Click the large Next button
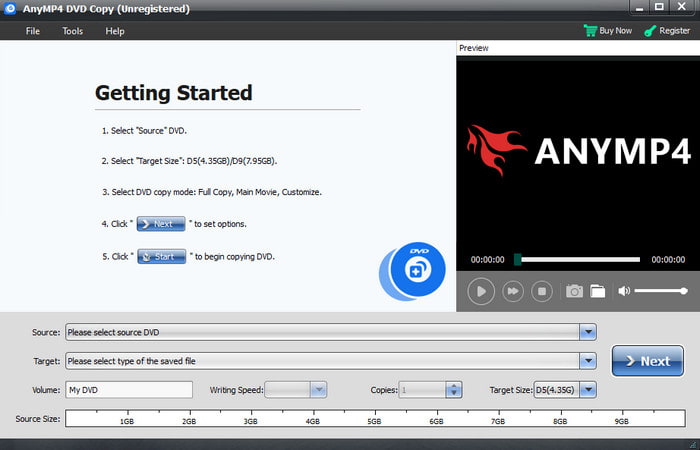This screenshot has height=450, width=700. (647, 361)
